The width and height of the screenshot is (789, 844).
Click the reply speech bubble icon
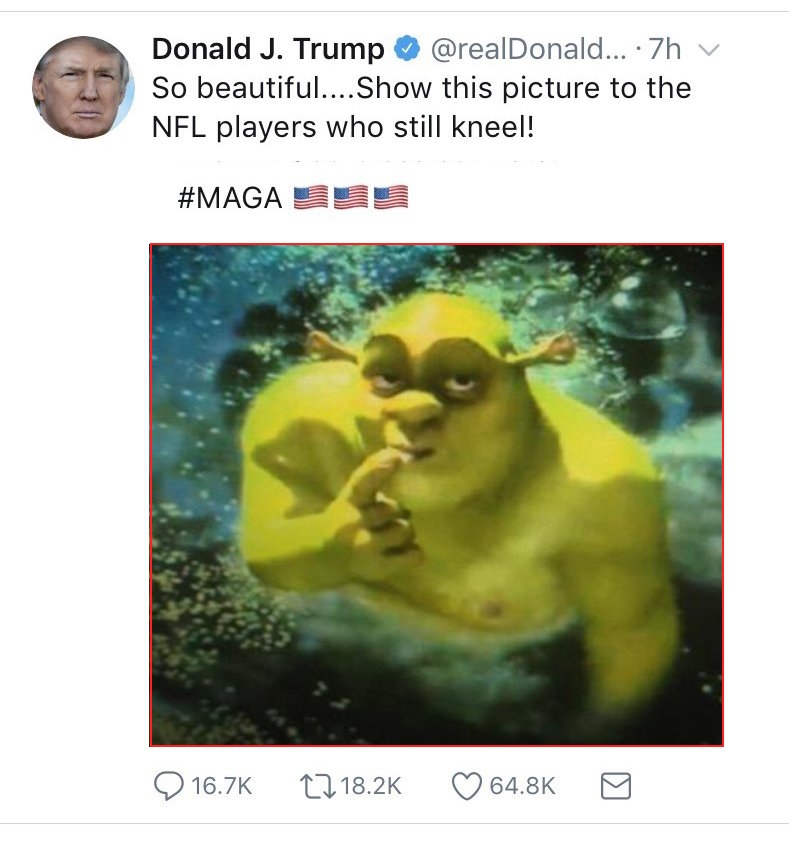pos(168,786)
